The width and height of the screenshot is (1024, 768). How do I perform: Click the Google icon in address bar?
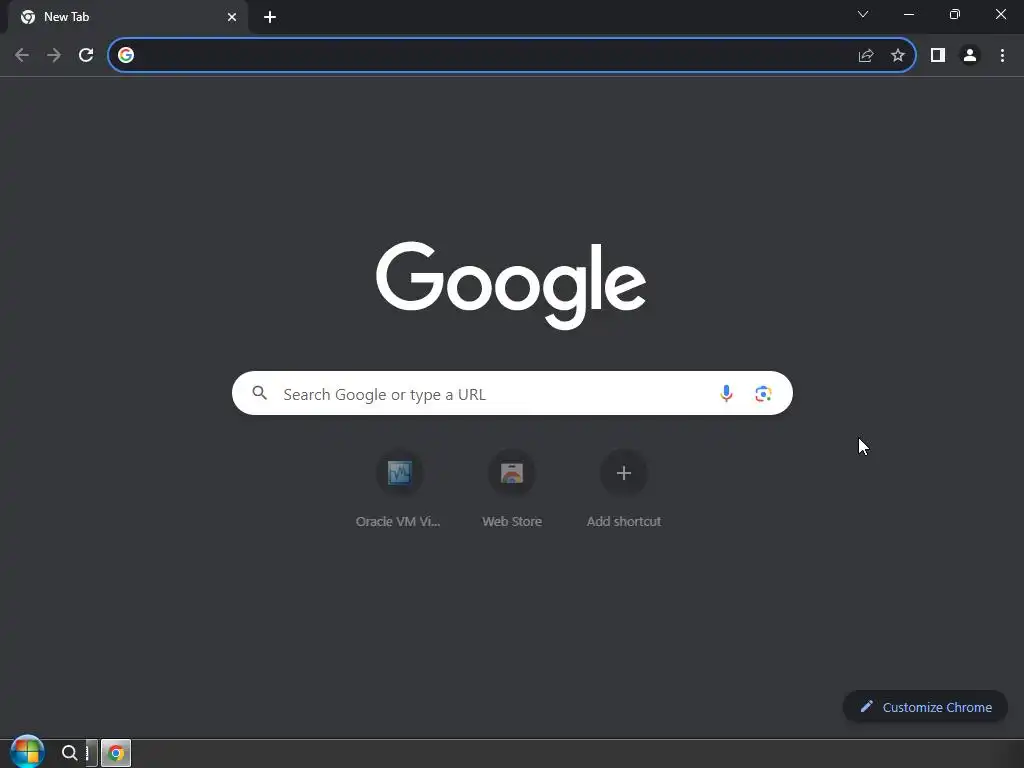tap(126, 56)
